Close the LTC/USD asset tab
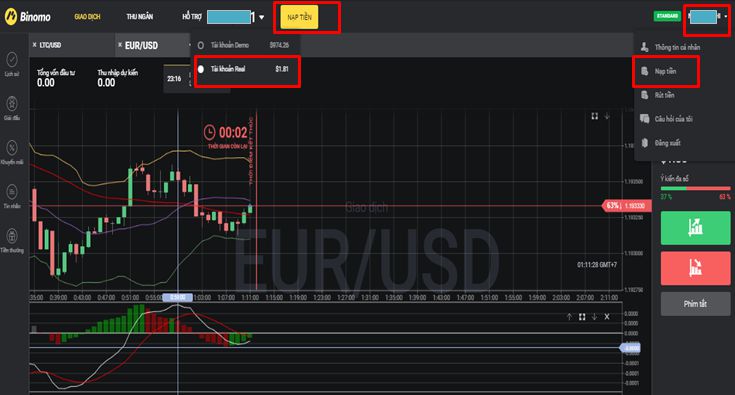Screen dimensions: 735x395 pyautogui.click(x=35, y=45)
